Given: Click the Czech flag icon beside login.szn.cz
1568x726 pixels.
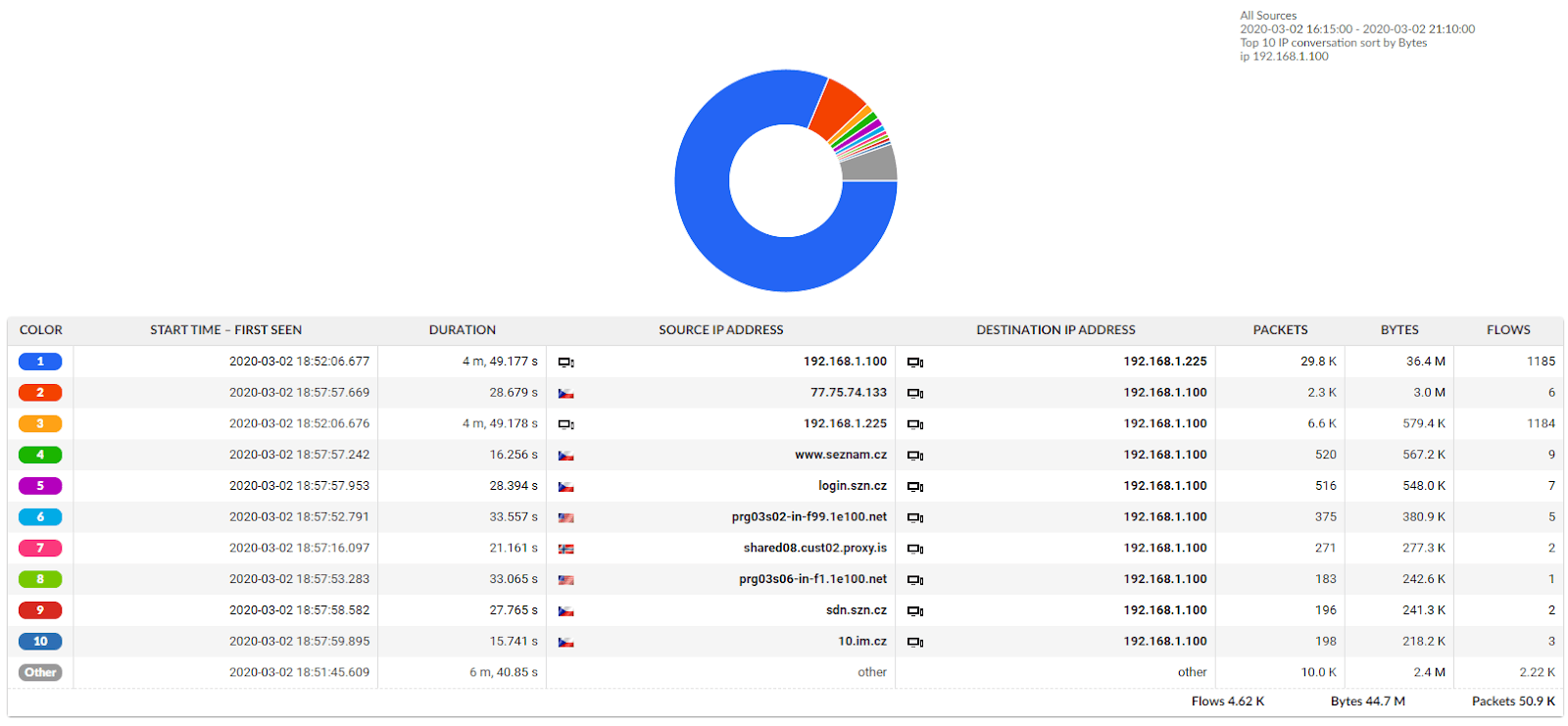Looking at the screenshot, I should coord(565,487).
